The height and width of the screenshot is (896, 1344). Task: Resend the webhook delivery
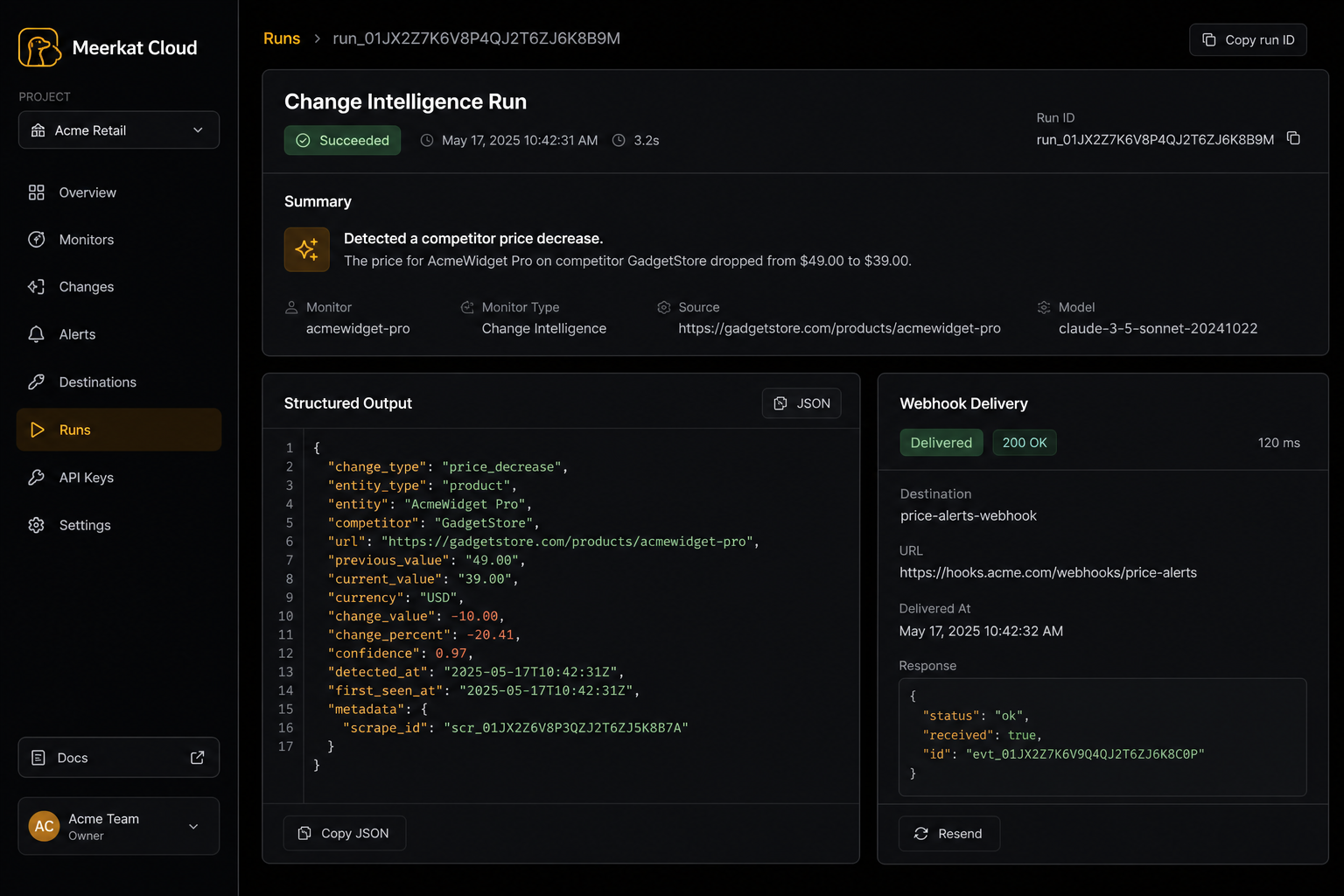pos(949,834)
